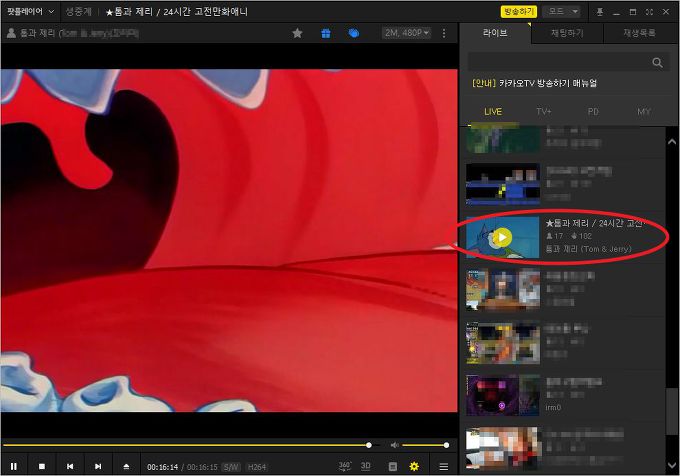Play the 톰과 제리 broadcast thumbnail
This screenshot has width=680, height=476.
click(502, 237)
